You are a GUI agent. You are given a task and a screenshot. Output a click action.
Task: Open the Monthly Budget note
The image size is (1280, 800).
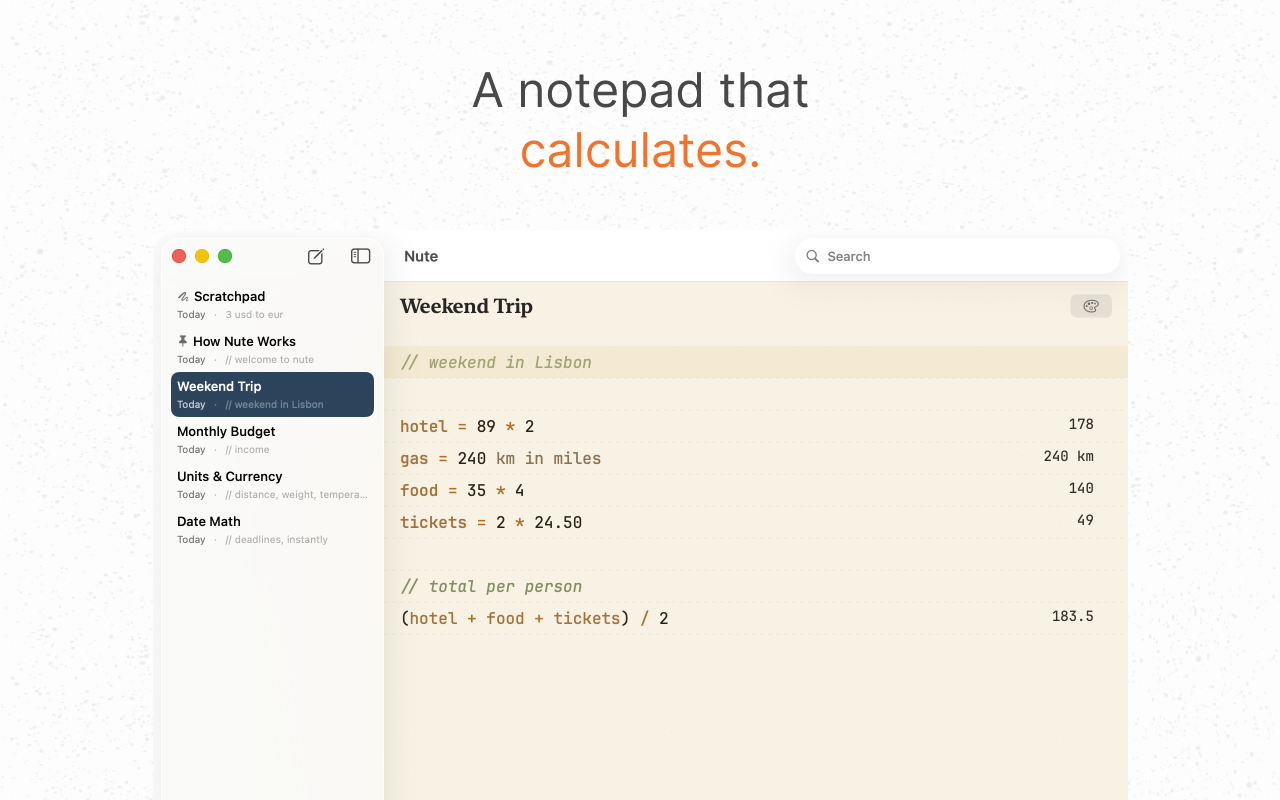click(272, 440)
